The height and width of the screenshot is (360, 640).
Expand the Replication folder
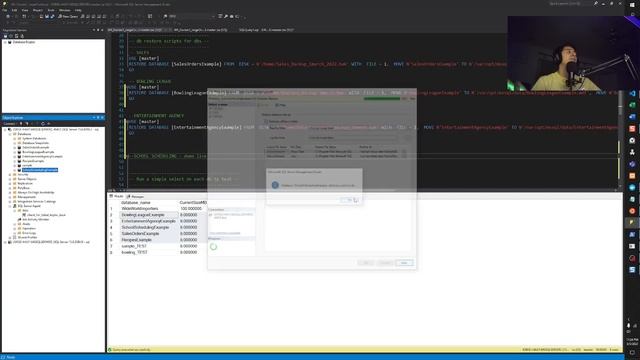[x=10, y=183]
